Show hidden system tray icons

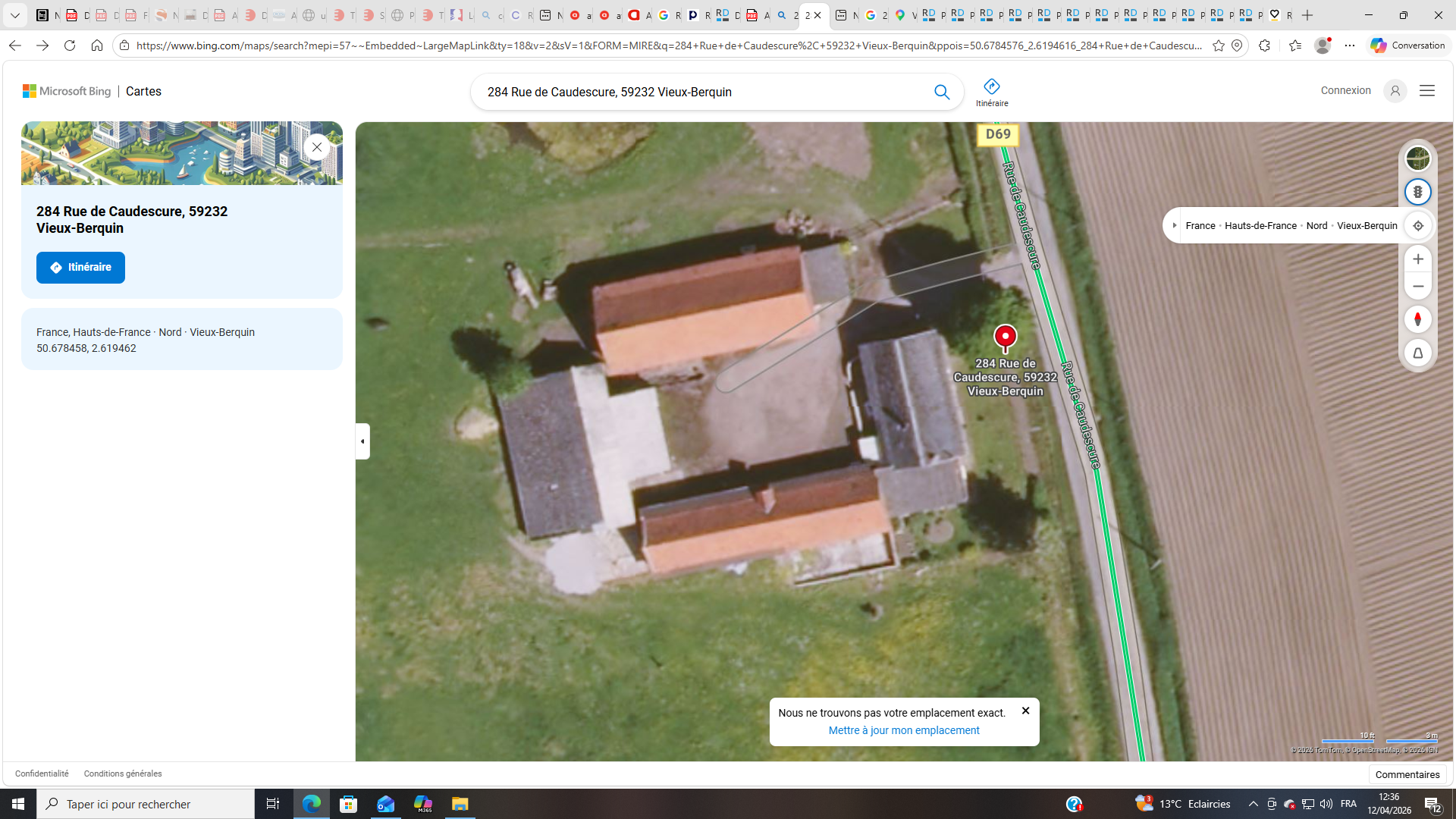(1253, 804)
